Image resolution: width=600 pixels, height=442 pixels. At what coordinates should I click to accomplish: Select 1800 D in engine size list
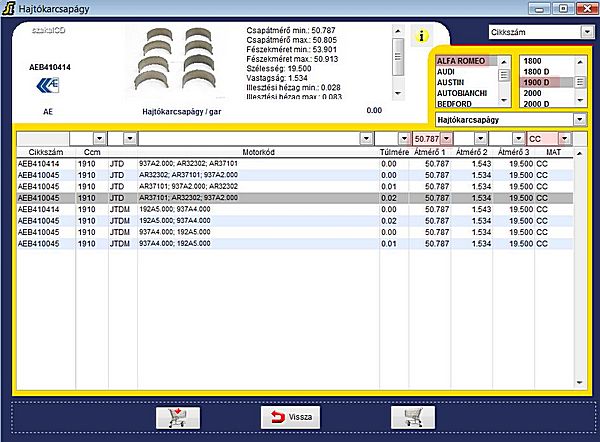click(x=547, y=72)
